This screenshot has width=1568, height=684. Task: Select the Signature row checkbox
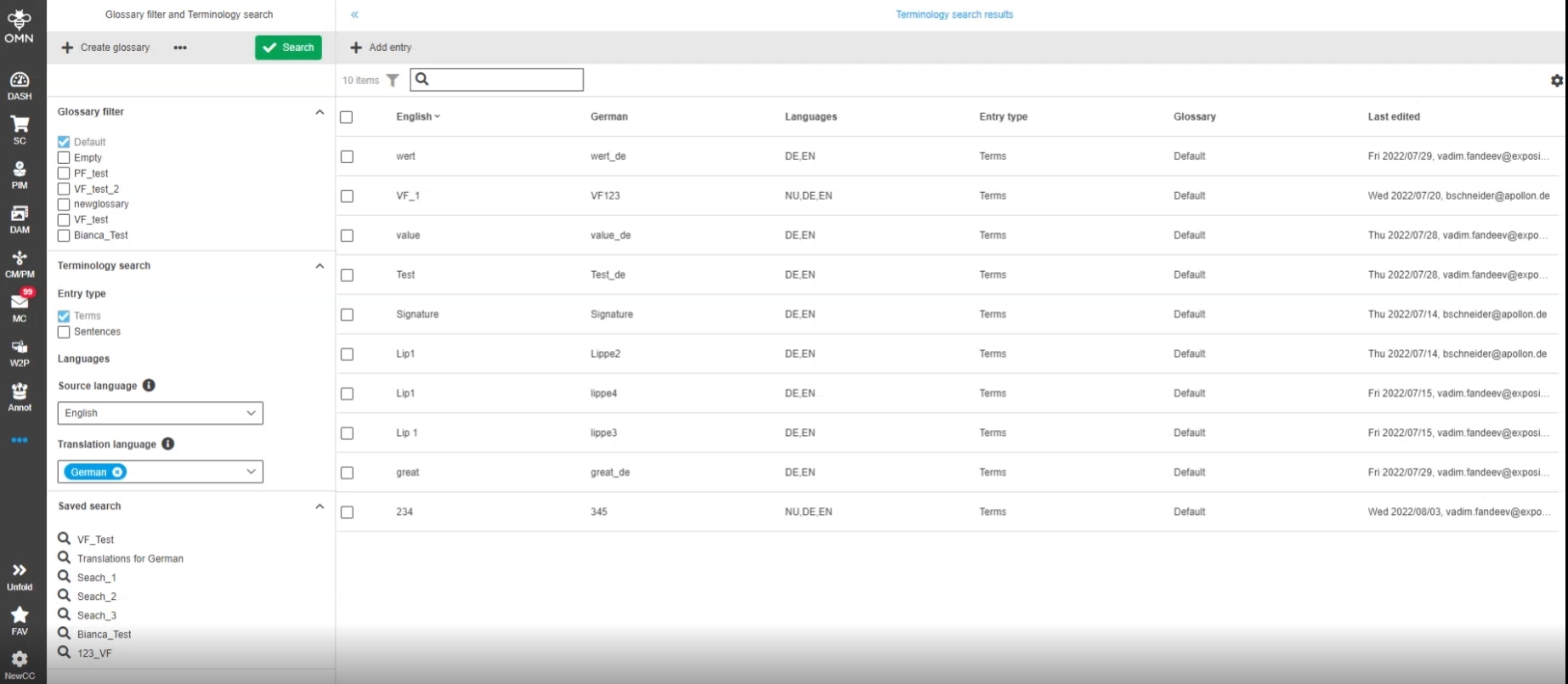347,314
